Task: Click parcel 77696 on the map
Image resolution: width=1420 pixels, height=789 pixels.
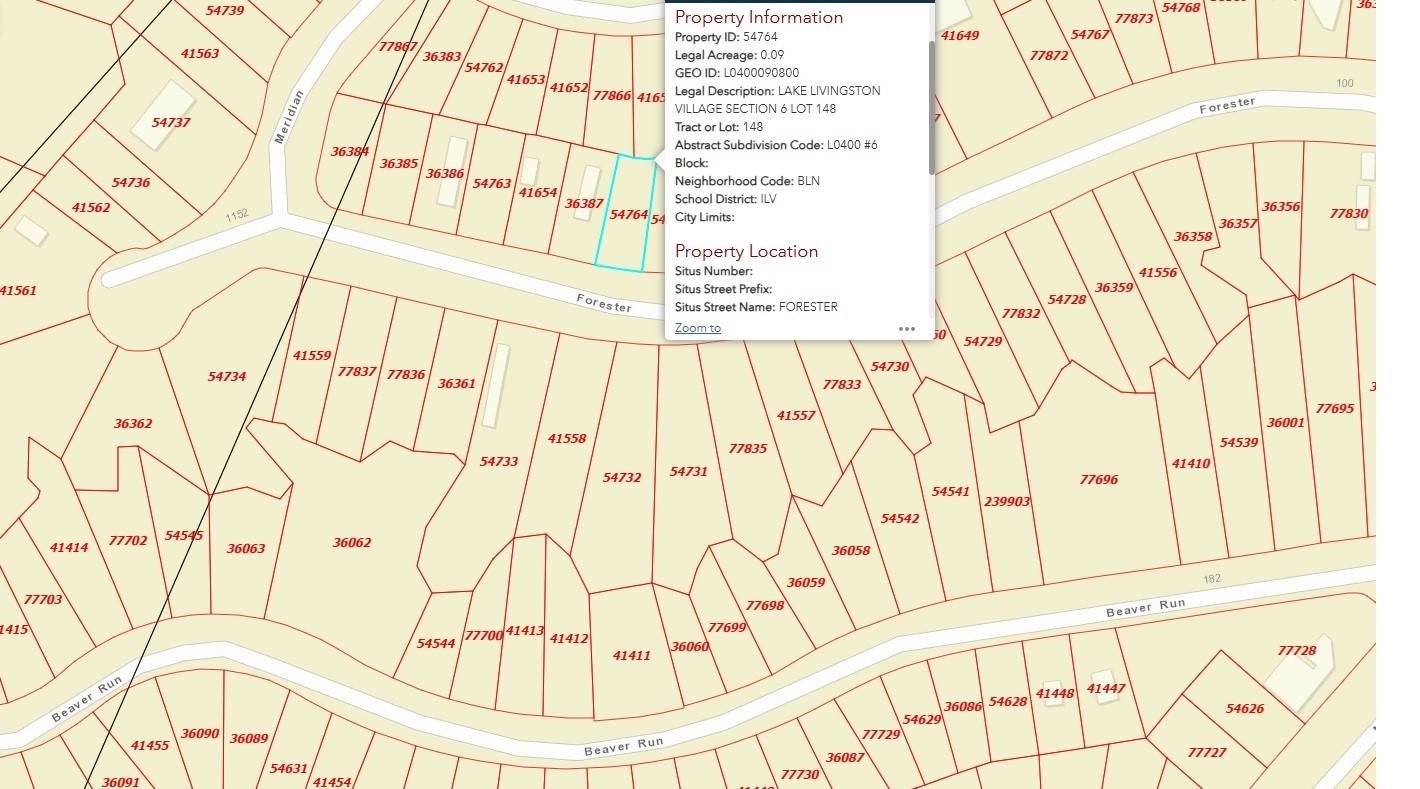Action: coord(1098,480)
